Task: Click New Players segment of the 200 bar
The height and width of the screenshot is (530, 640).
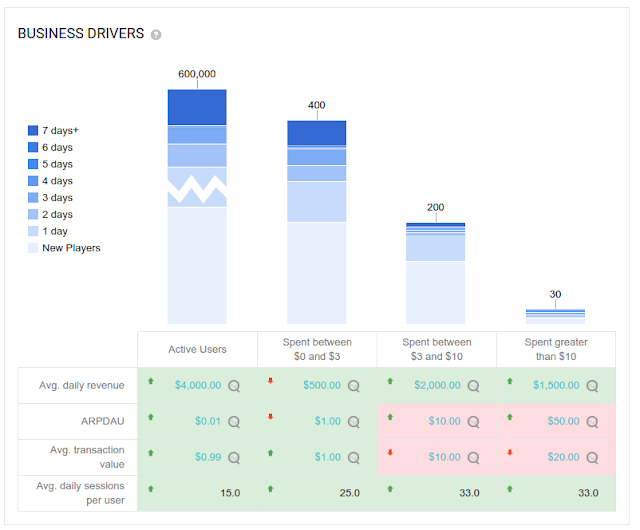Action: coord(436,293)
